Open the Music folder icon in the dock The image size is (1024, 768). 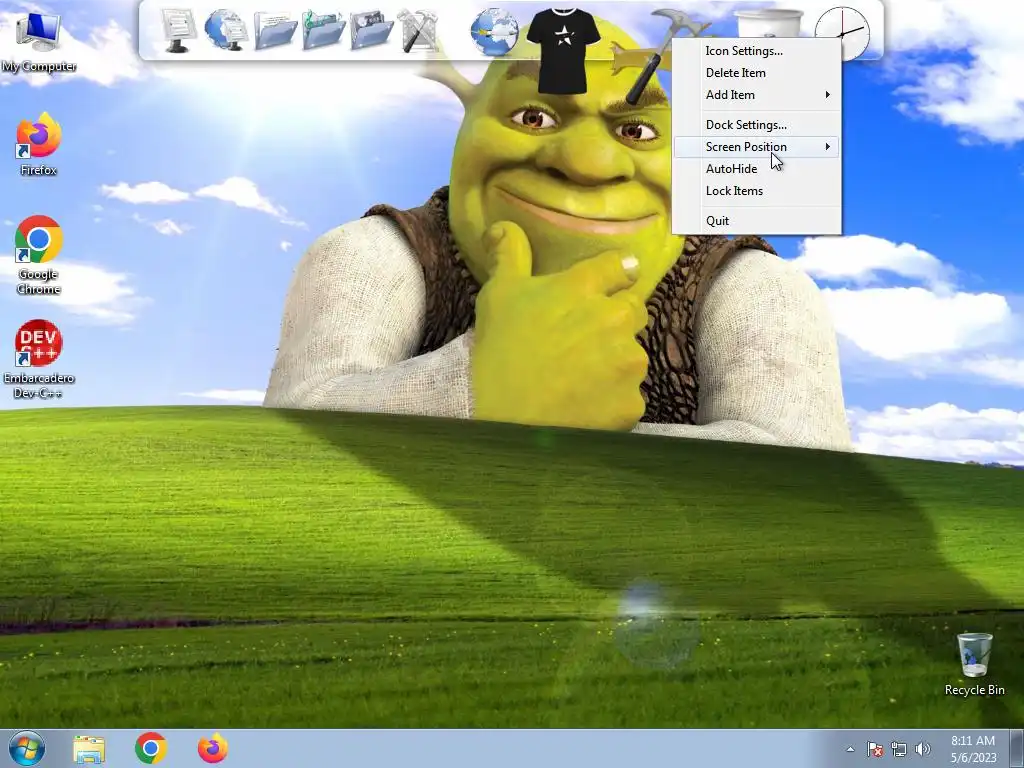click(x=323, y=30)
